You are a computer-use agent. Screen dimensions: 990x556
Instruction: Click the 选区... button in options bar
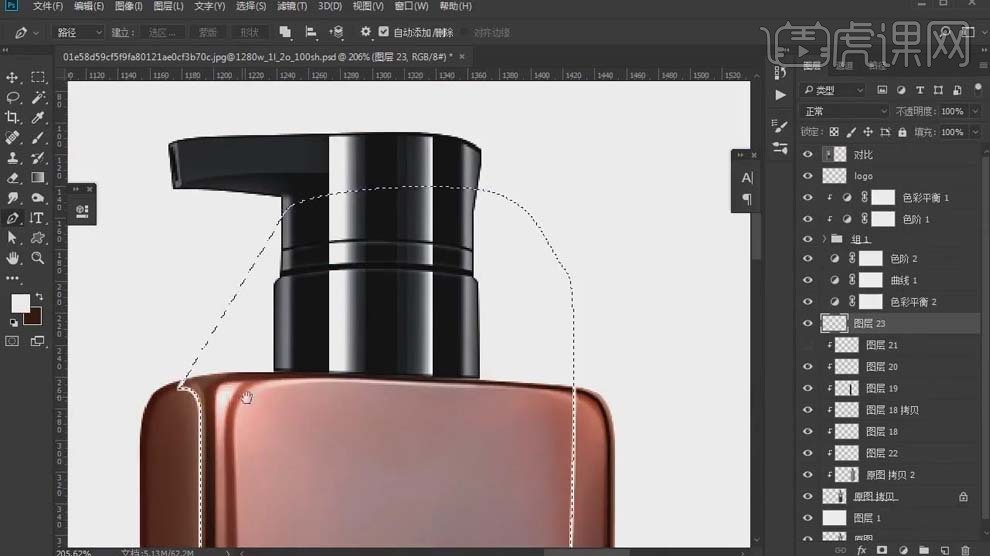(x=161, y=32)
